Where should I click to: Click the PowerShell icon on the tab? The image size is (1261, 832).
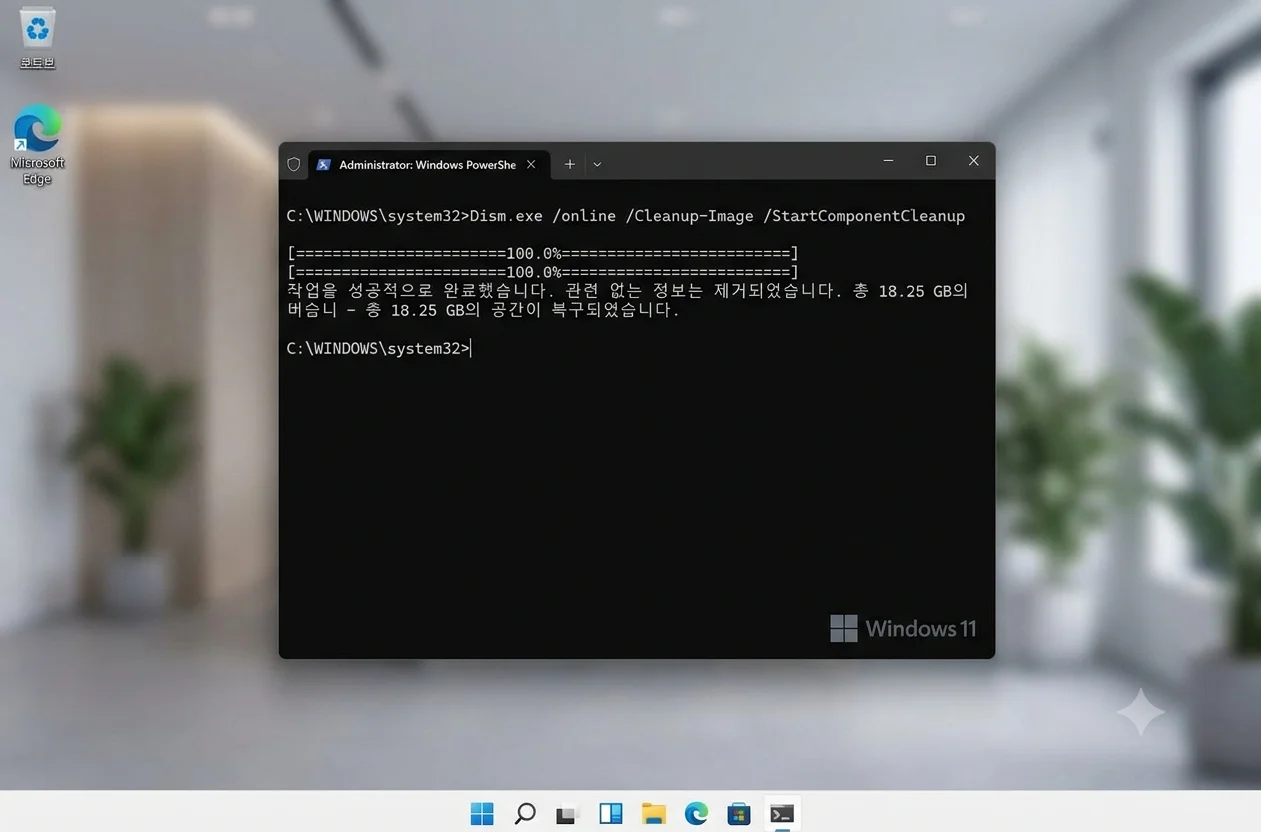323,164
